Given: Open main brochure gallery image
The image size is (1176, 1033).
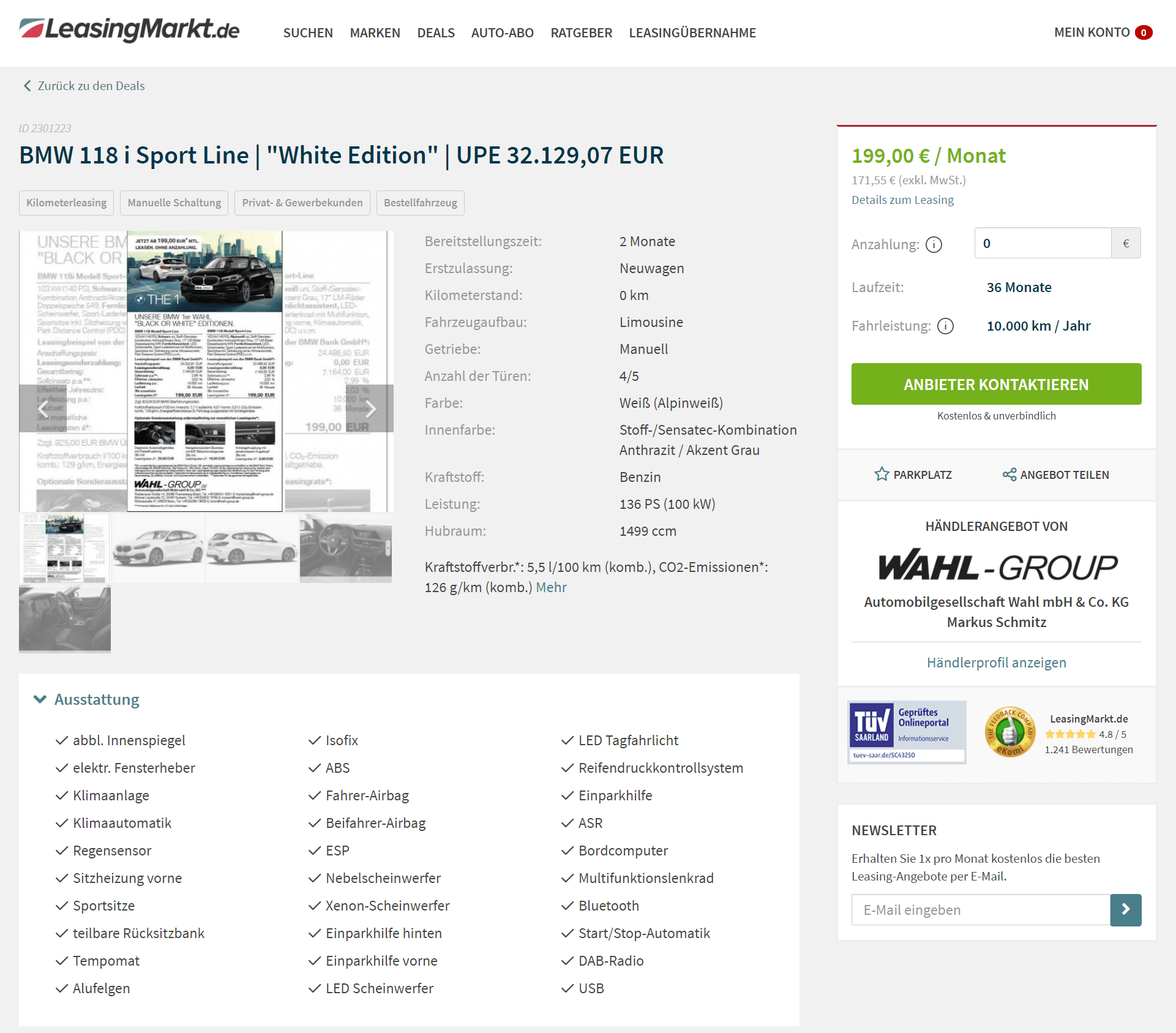Looking at the screenshot, I should 206,371.
